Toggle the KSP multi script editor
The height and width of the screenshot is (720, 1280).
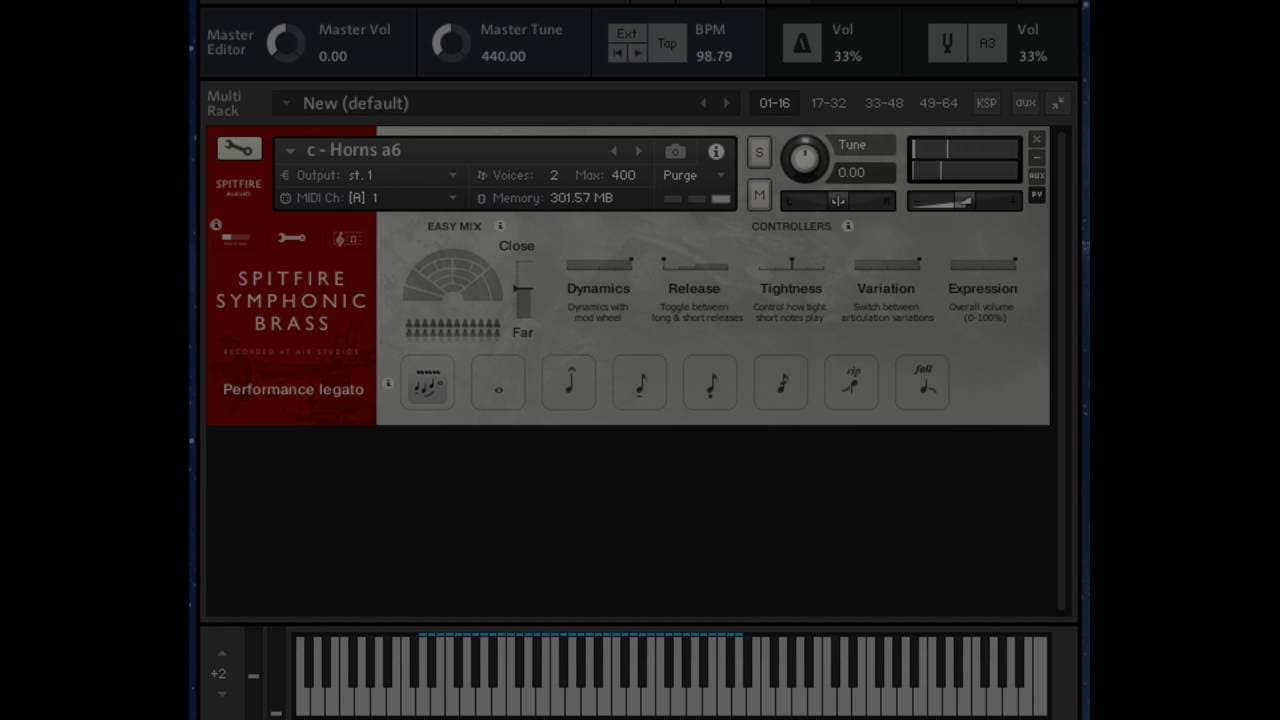tap(986, 103)
